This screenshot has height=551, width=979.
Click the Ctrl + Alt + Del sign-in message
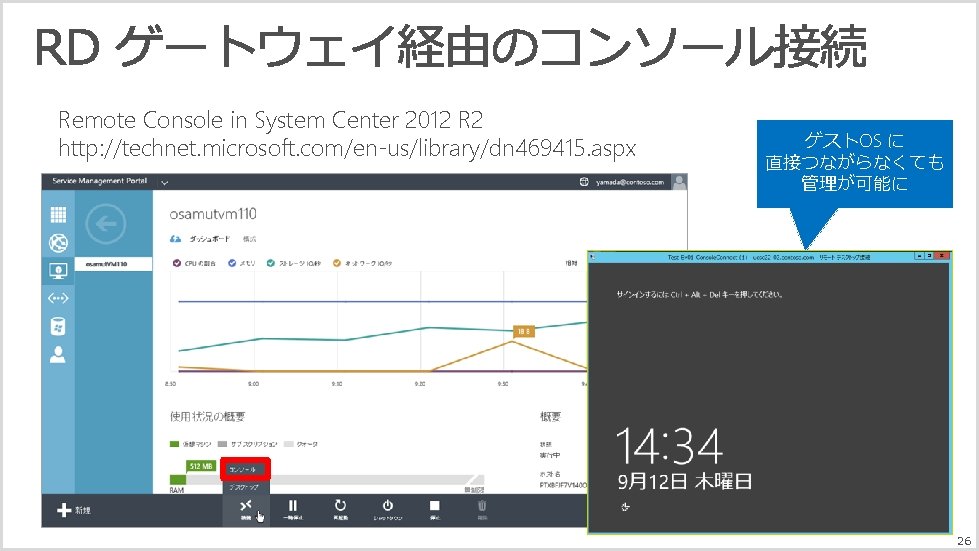click(x=699, y=295)
